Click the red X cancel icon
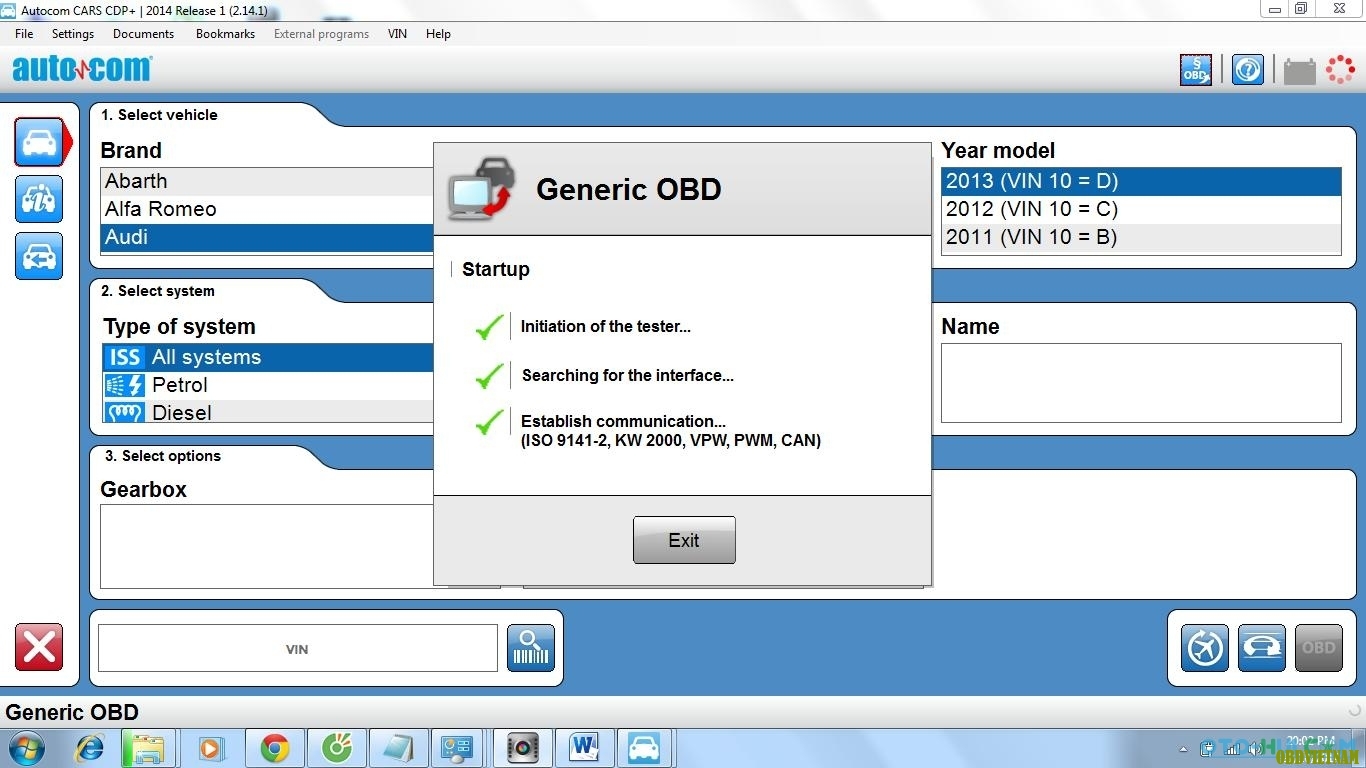Screen dimensions: 1366x768 pyautogui.click(x=39, y=647)
